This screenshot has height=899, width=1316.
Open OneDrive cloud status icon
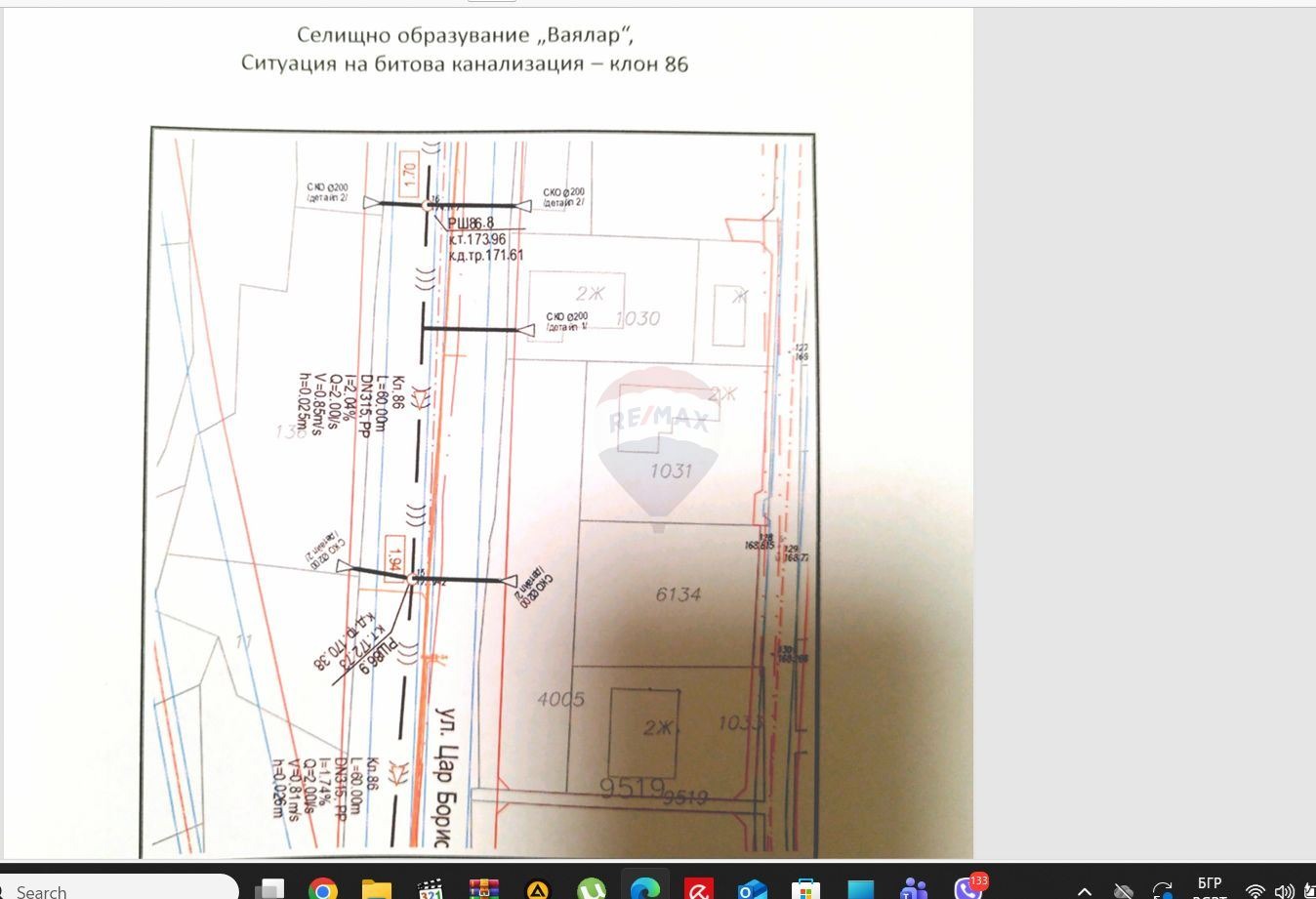(x=1124, y=890)
